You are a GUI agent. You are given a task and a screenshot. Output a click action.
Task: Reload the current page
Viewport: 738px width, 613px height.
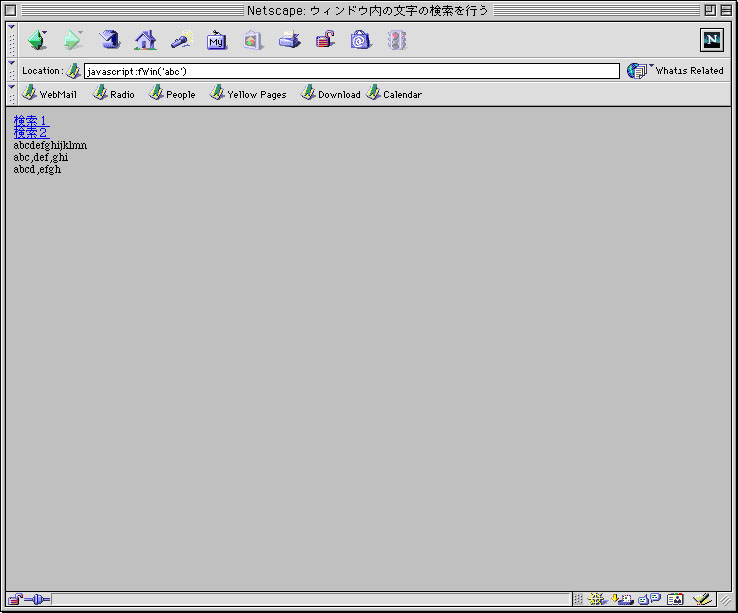(x=109, y=40)
